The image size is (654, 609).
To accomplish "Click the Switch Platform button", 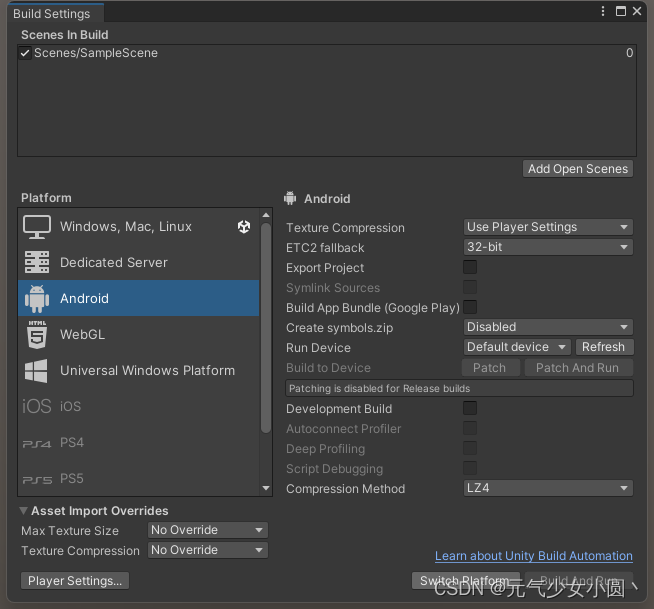I will [465, 581].
